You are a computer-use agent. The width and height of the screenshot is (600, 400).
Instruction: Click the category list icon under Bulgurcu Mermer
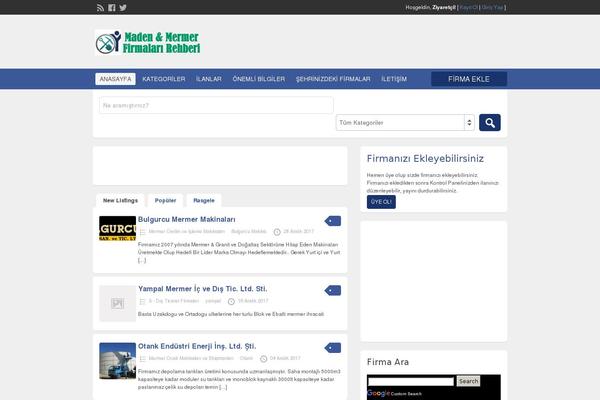(142, 232)
